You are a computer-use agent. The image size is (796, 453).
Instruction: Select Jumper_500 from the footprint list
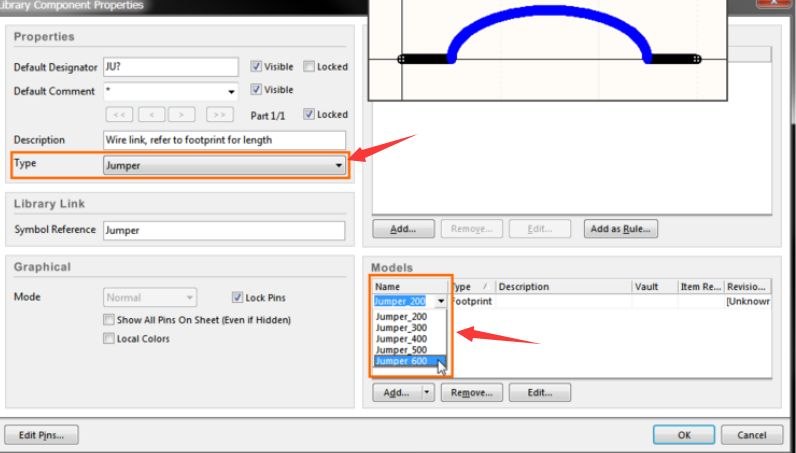[401, 350]
